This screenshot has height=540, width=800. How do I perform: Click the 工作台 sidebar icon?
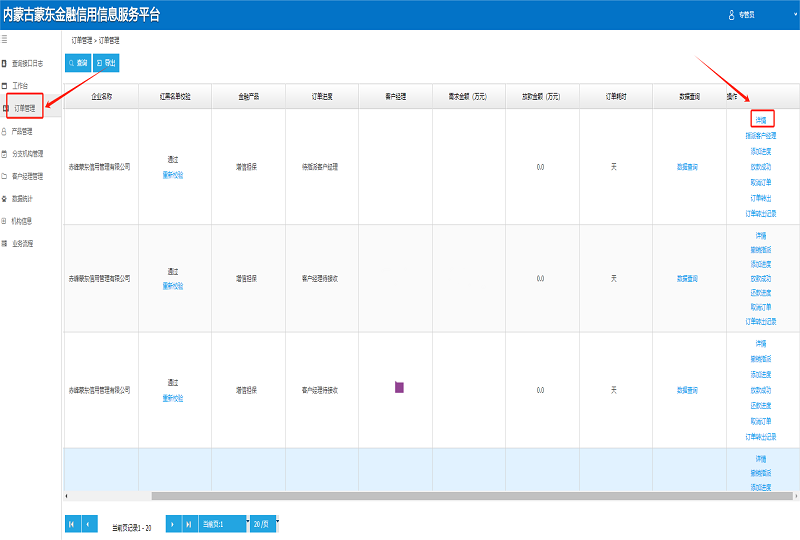tap(4, 86)
